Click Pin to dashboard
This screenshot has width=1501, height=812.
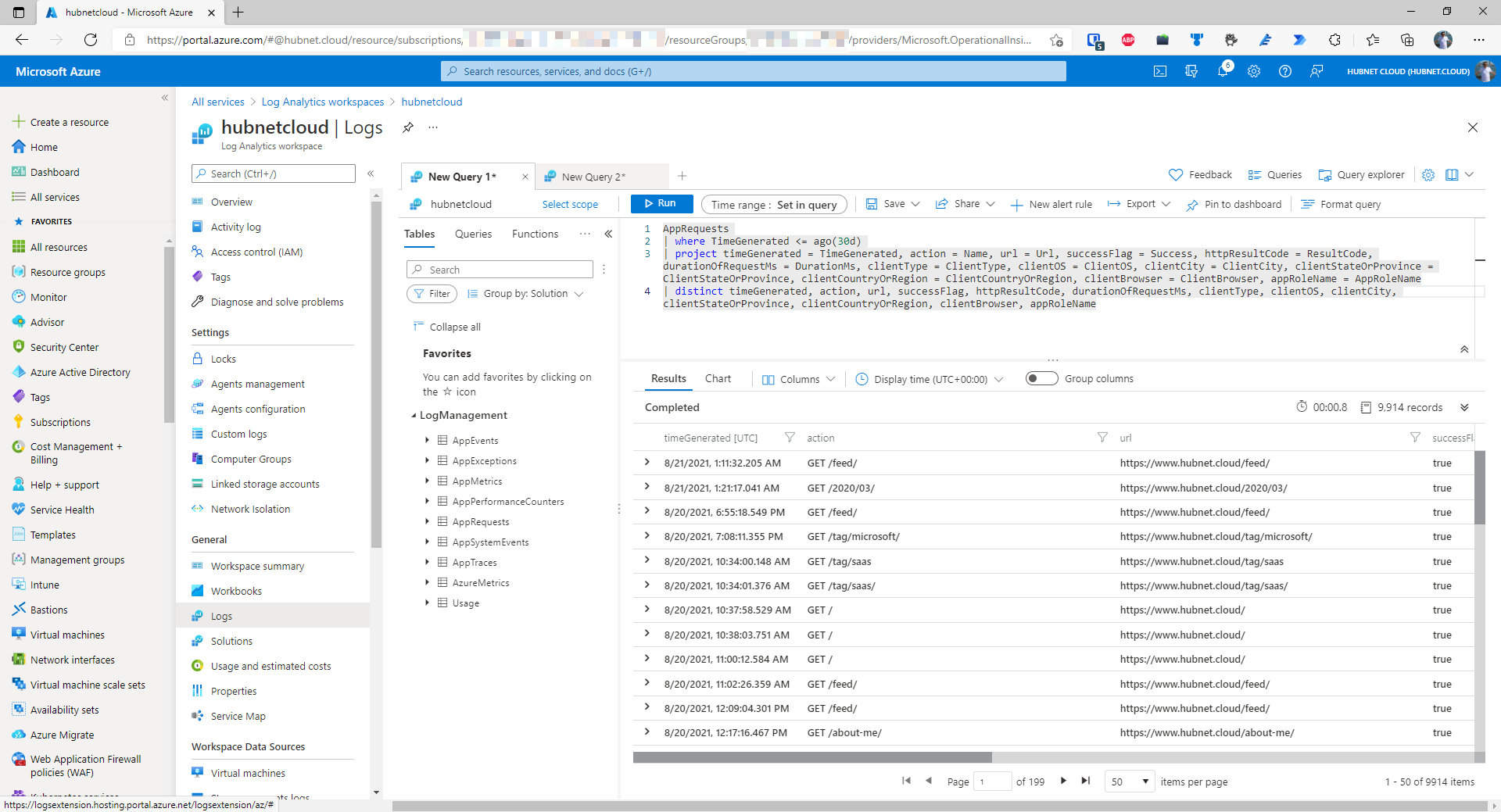point(1234,204)
